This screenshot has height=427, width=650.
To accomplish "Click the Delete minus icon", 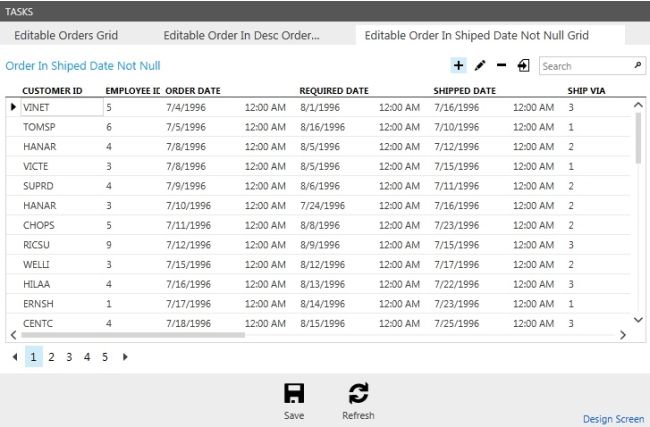I will click(x=502, y=65).
